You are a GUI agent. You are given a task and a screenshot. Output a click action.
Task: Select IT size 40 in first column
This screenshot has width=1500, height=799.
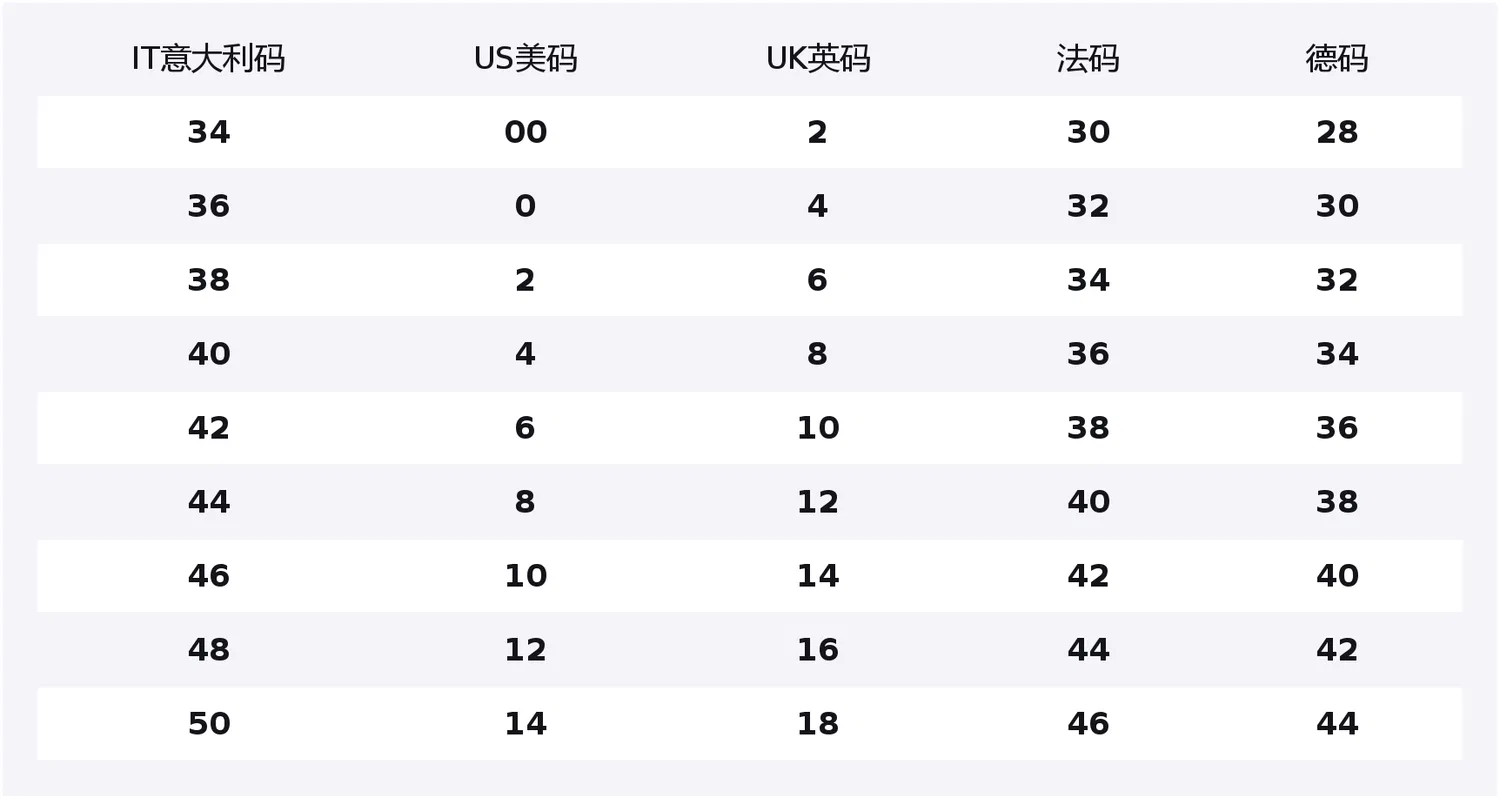(x=209, y=354)
